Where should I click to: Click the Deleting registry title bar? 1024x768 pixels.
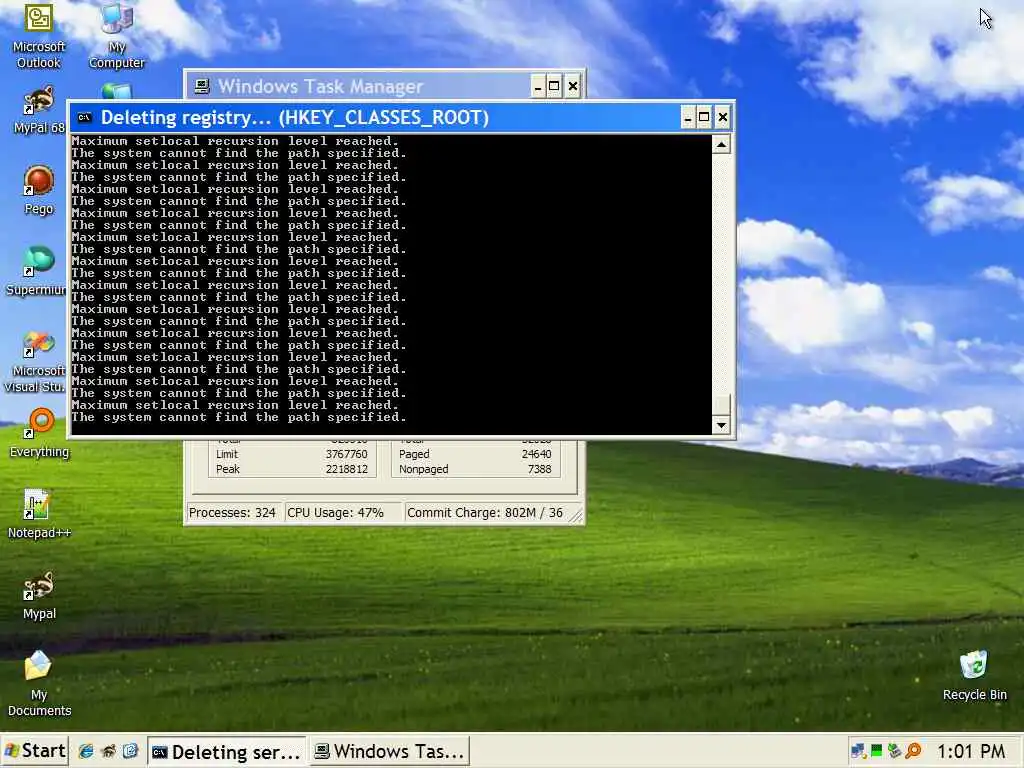coord(401,118)
